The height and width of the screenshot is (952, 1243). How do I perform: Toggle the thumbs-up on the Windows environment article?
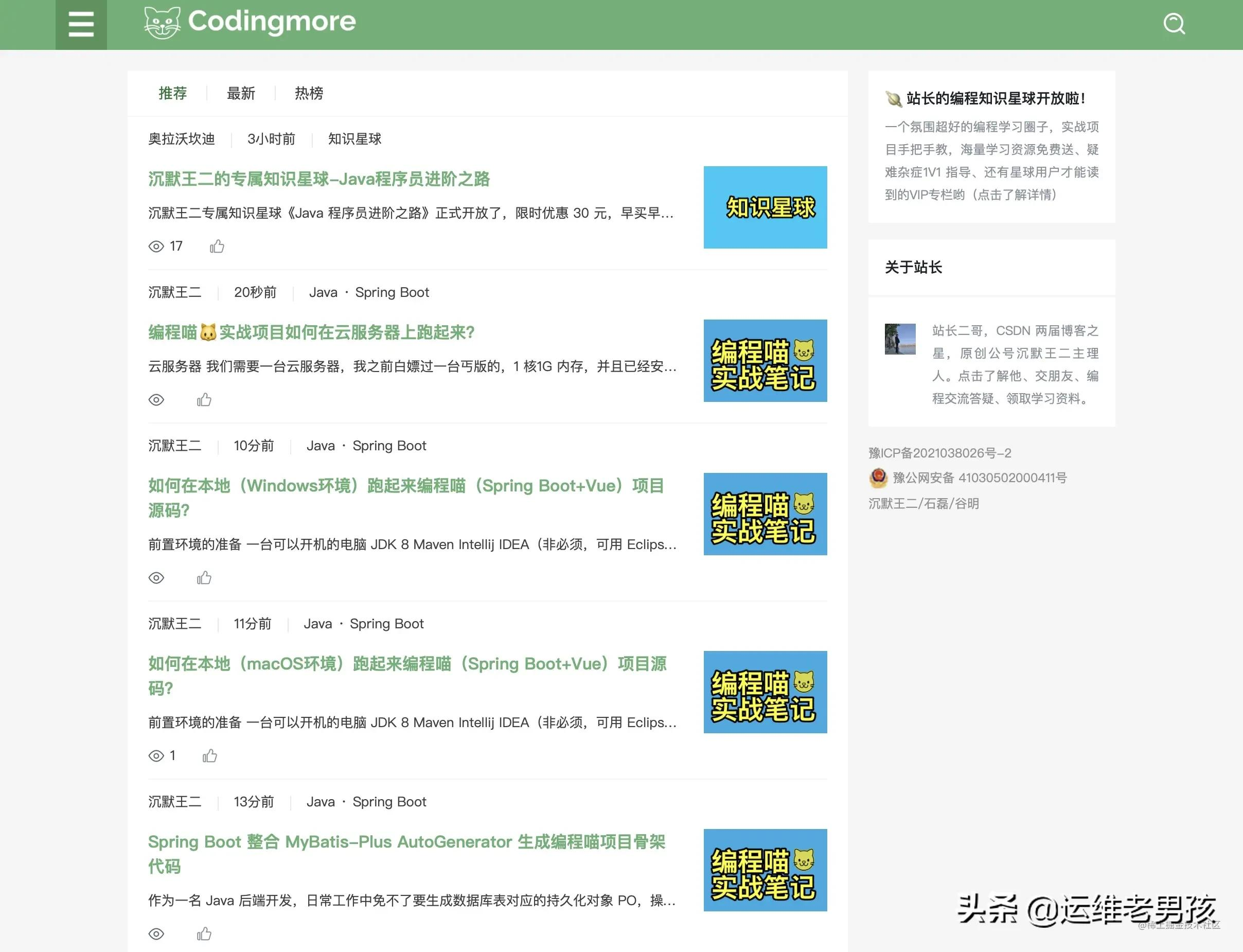pos(204,577)
